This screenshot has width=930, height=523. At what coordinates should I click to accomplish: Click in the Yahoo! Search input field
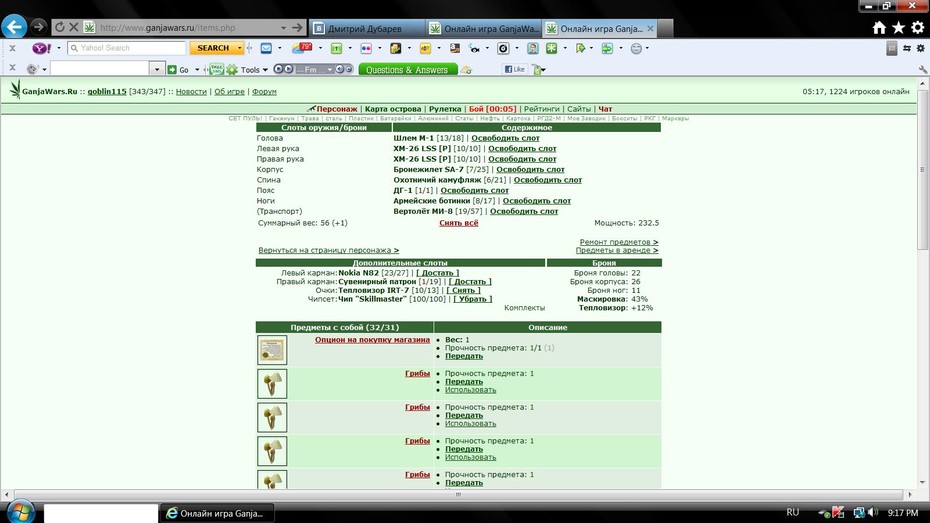[127, 48]
